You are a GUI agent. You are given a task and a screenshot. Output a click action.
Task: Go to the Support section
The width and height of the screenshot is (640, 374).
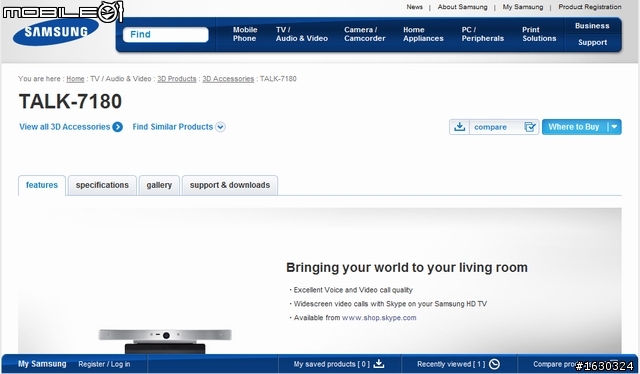pyautogui.click(x=592, y=42)
